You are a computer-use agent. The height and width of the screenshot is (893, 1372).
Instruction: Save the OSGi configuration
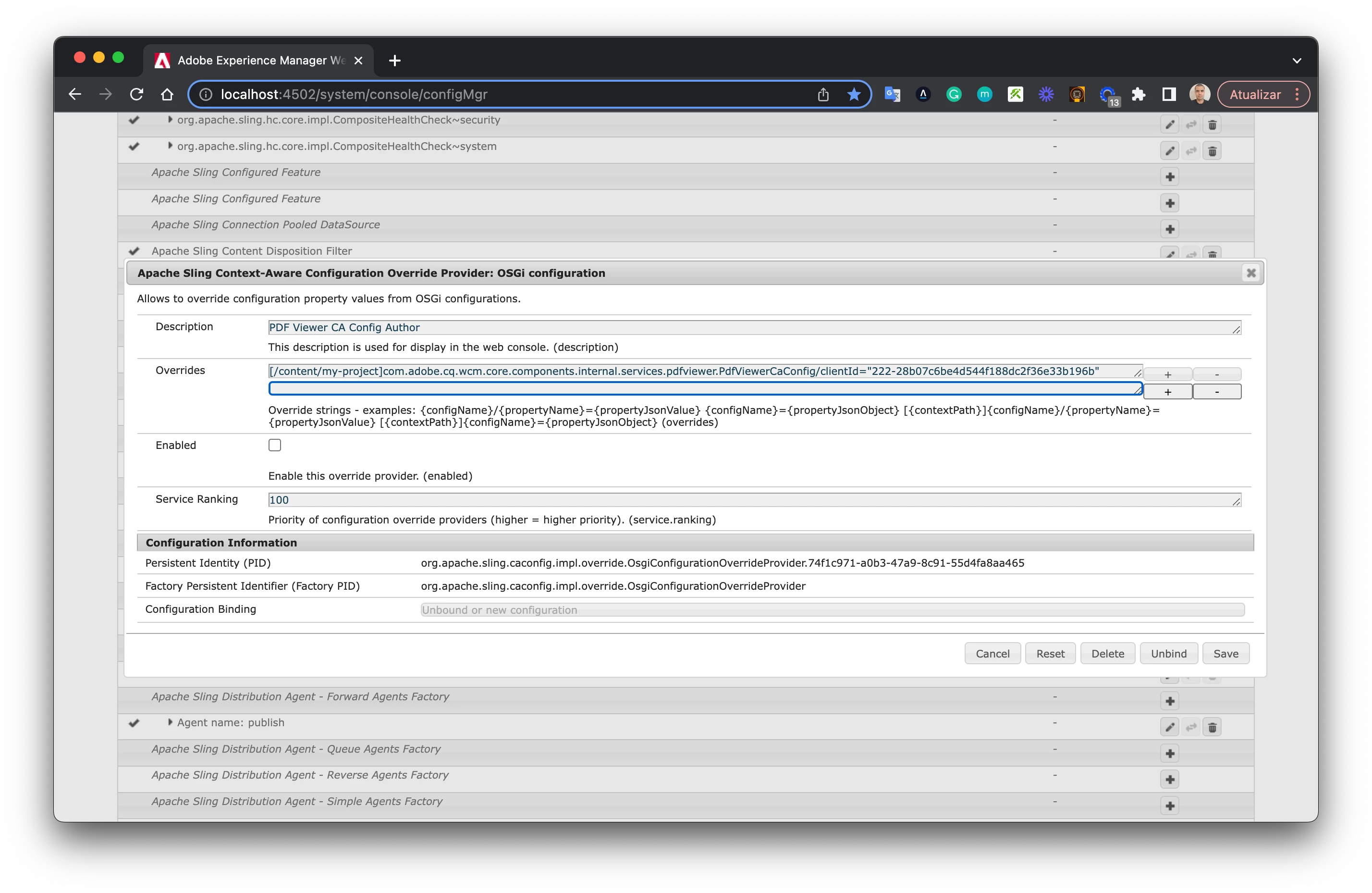pos(1225,654)
